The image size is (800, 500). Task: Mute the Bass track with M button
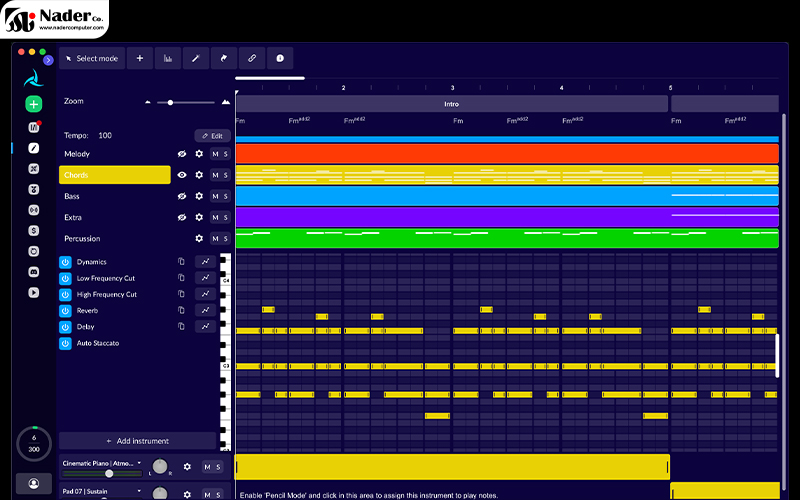pyautogui.click(x=214, y=196)
